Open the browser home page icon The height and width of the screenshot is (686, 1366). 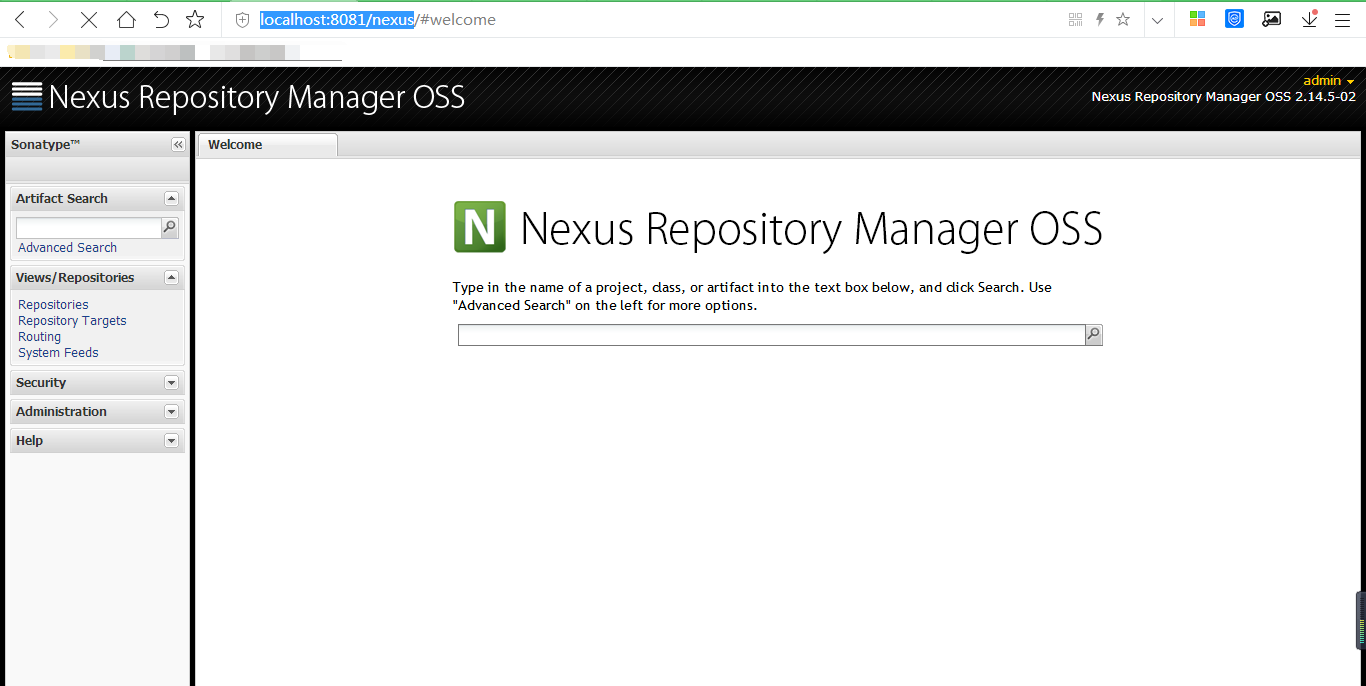click(x=126, y=19)
